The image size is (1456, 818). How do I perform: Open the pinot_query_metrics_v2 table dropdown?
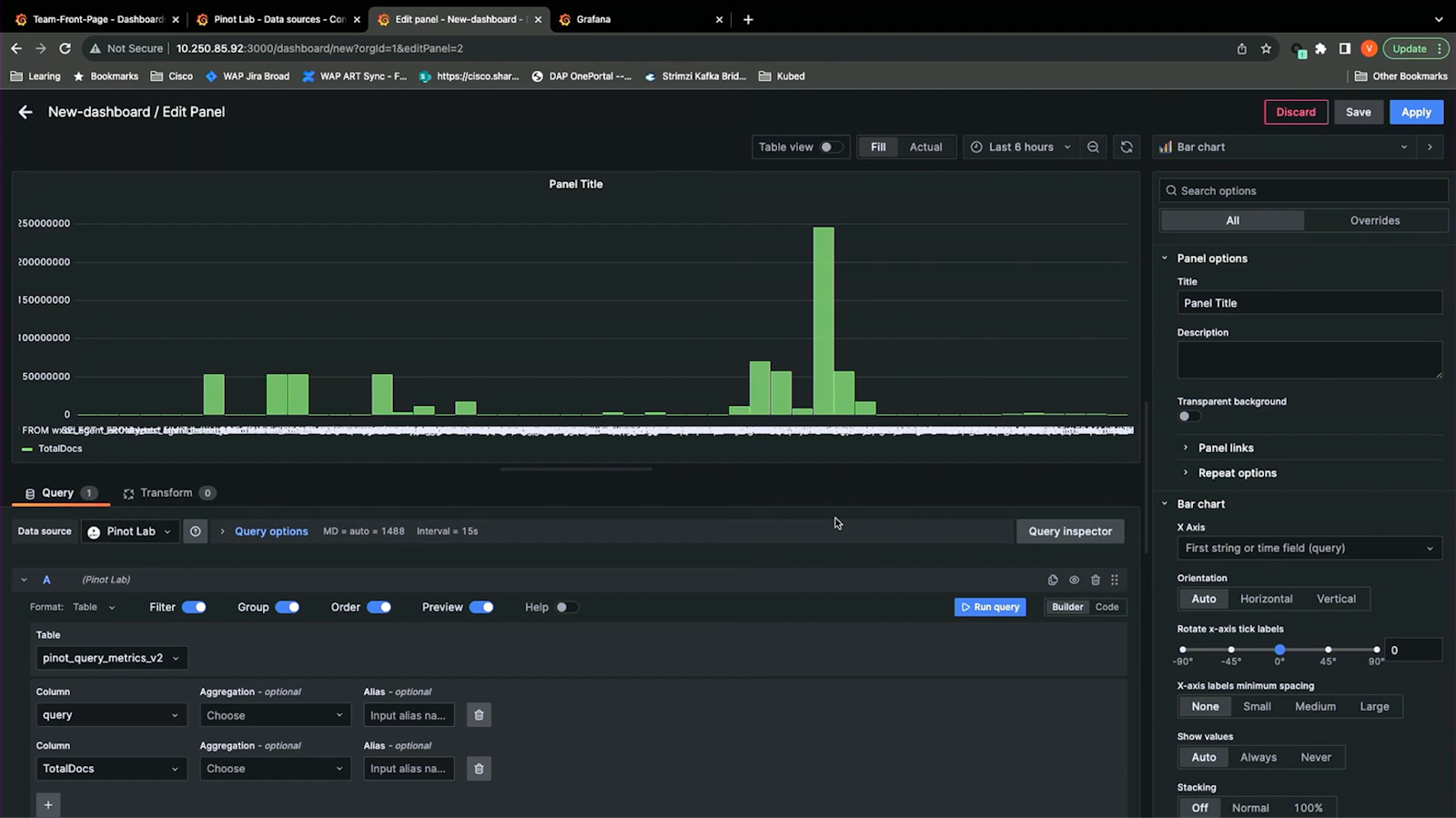[x=111, y=658]
